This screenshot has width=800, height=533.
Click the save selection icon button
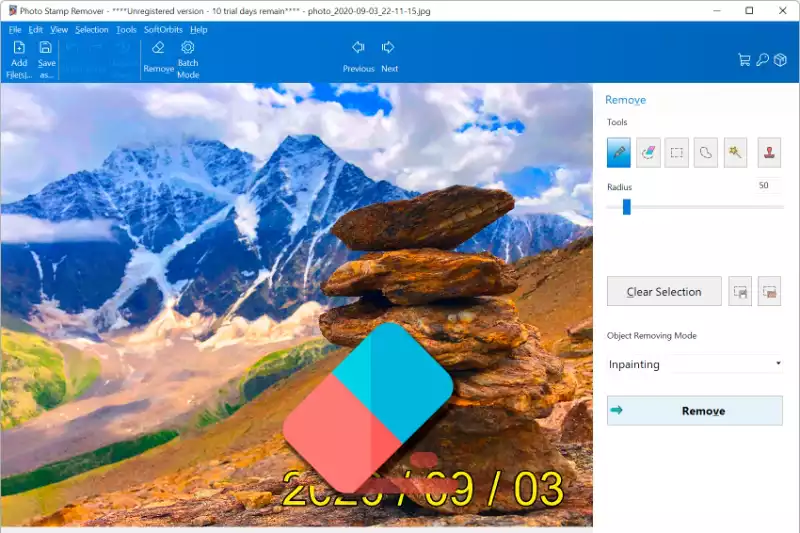[x=740, y=291]
